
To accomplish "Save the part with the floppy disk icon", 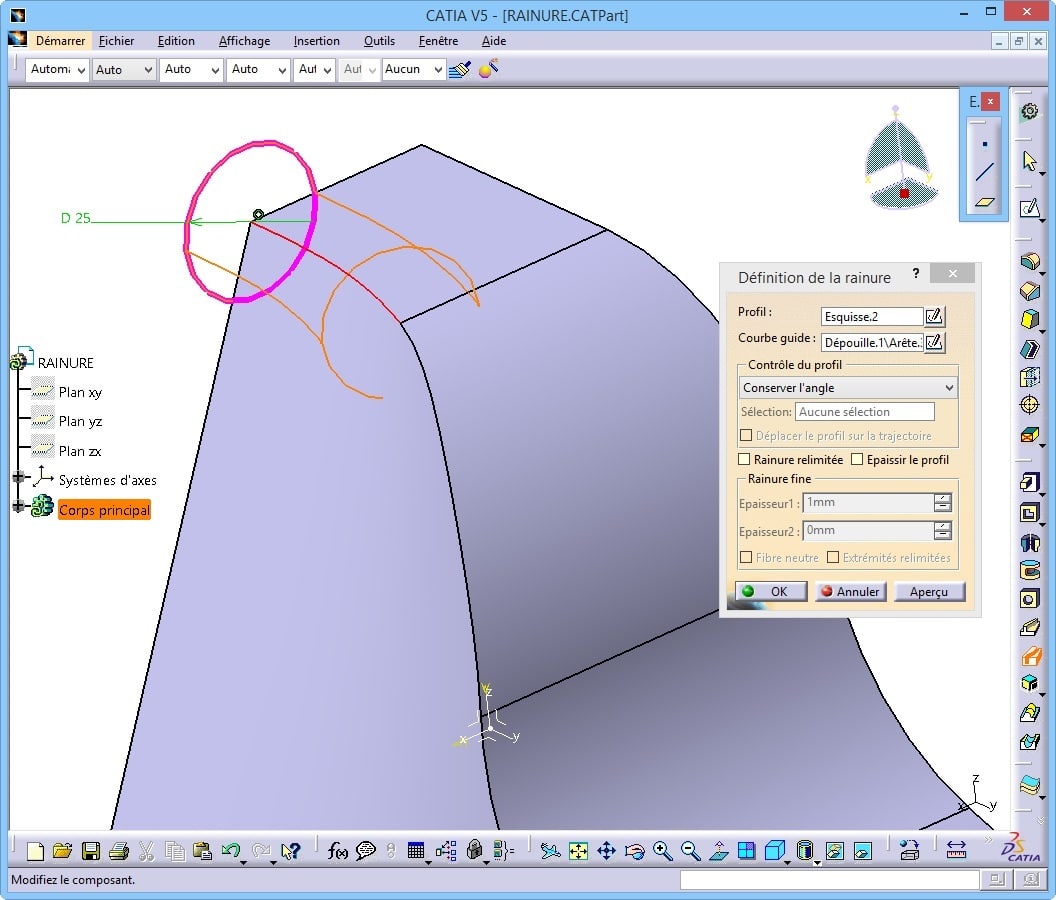I will click(91, 851).
